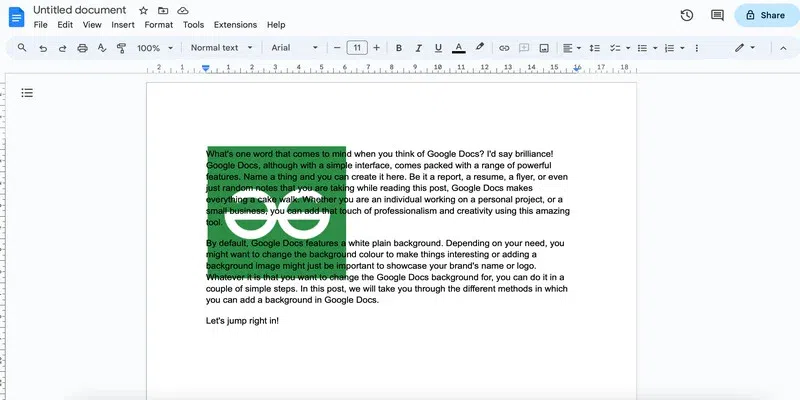
Task: Open the Insert menu
Action: (123, 24)
